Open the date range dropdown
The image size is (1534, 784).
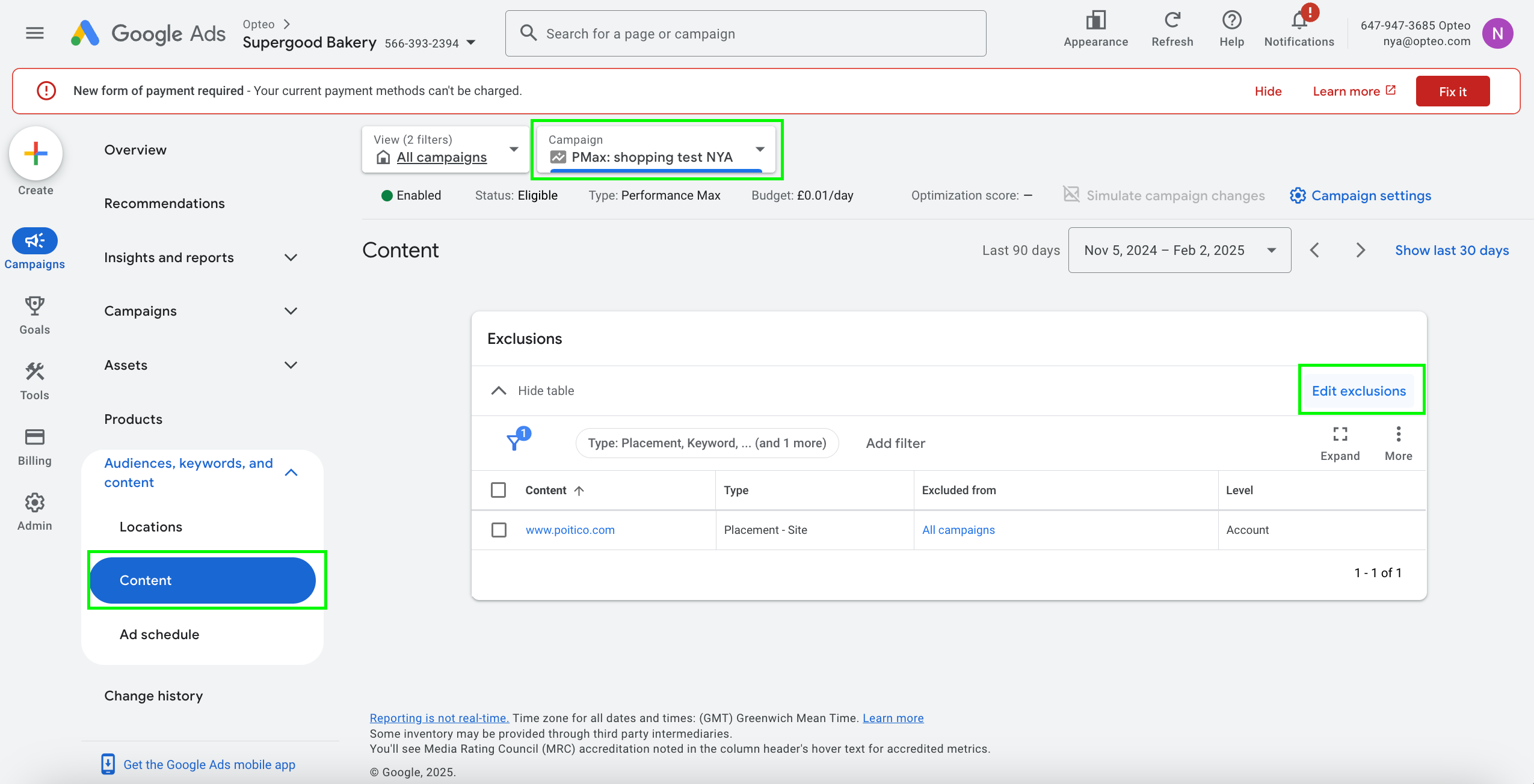[1179, 250]
